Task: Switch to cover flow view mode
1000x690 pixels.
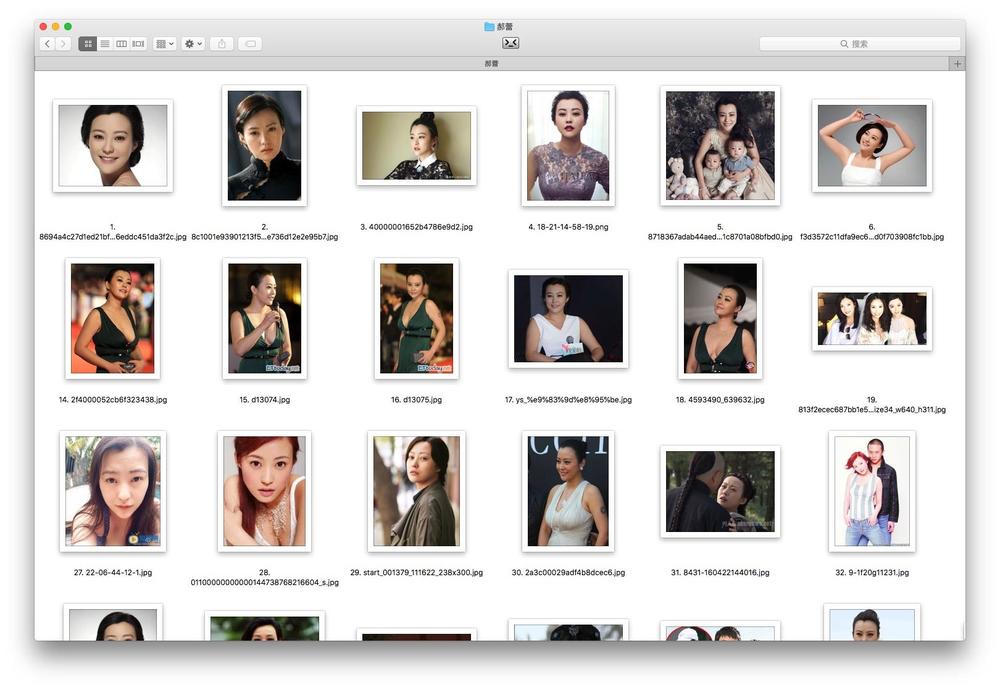Action: tap(138, 43)
